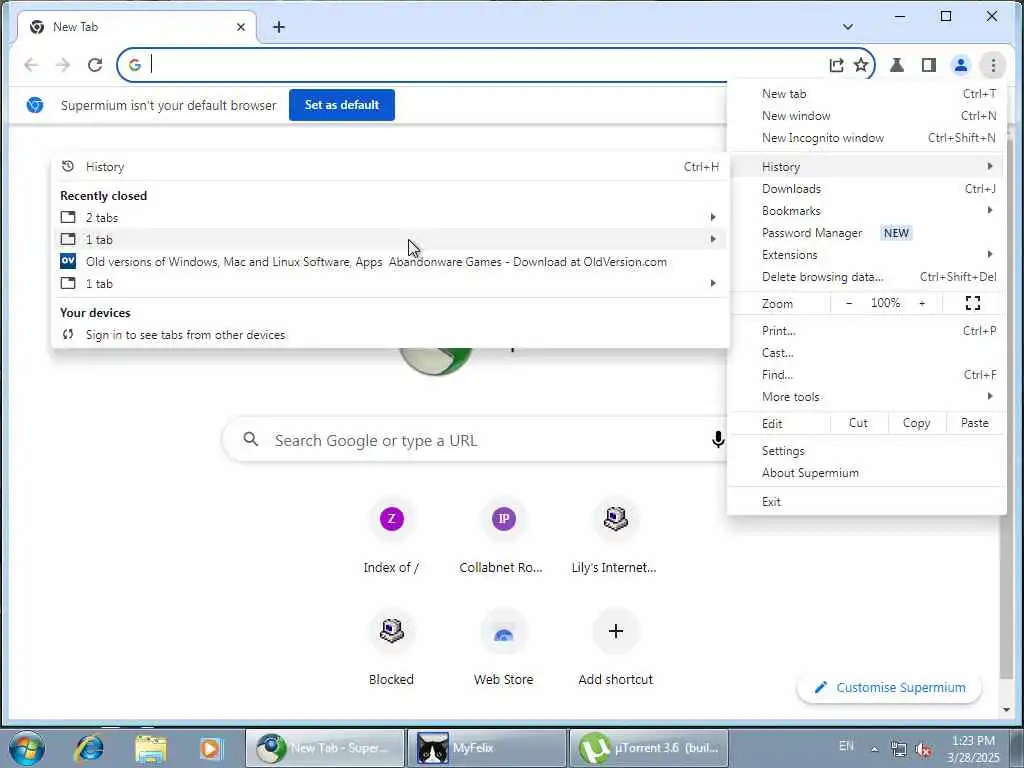
Task: Open the Web Store shortcut
Action: pos(503,649)
